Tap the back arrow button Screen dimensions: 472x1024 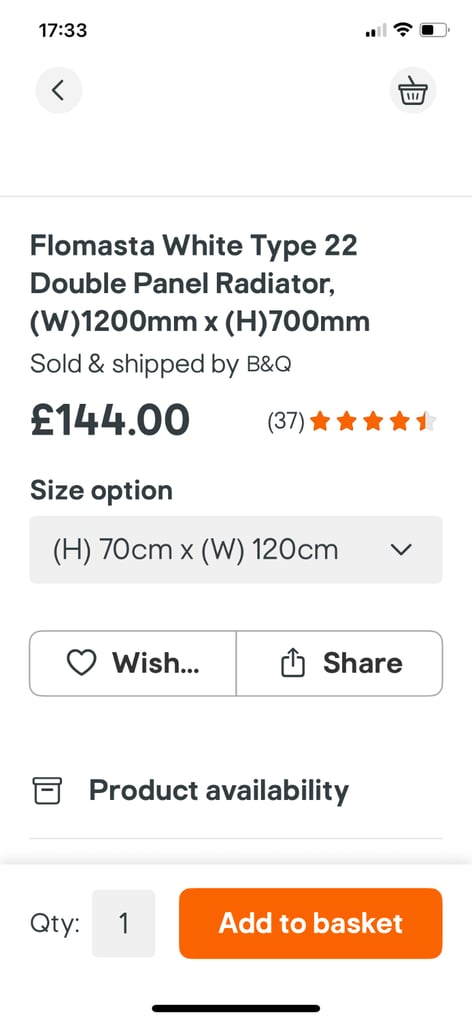(59, 90)
